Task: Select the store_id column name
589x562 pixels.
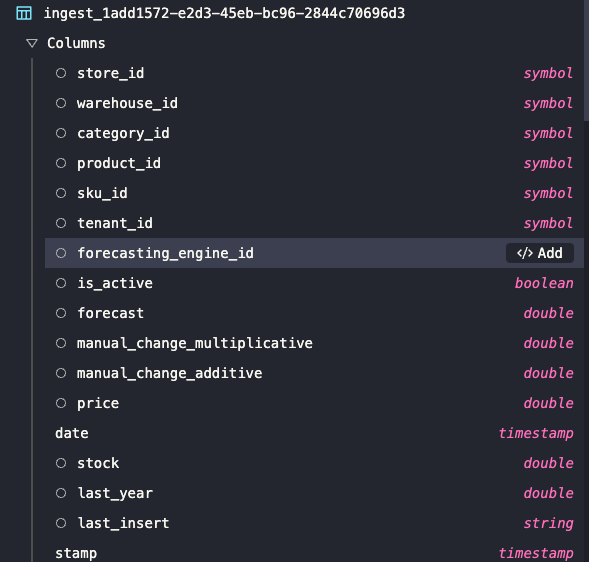Action: [x=110, y=73]
